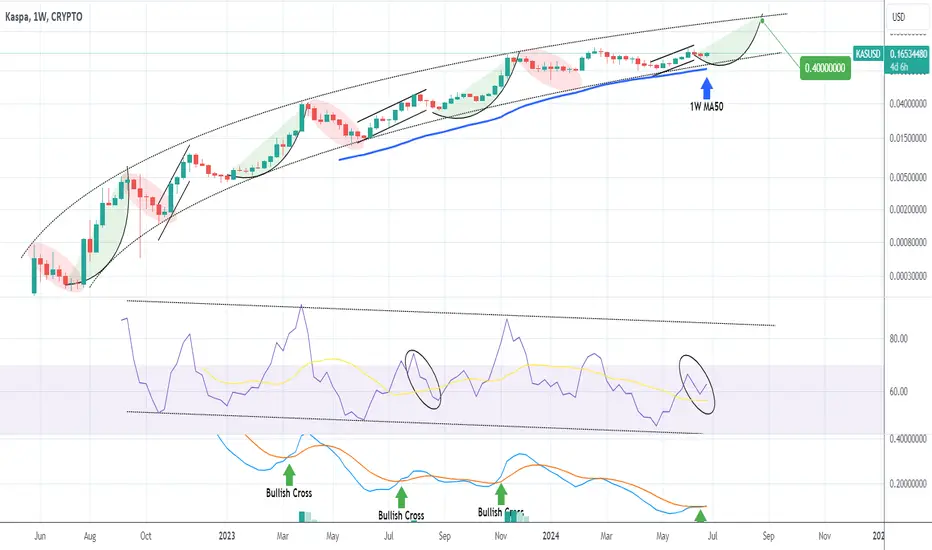Click the KASUSD symbol tag
Screen dimensions: 932x550
click(868, 54)
